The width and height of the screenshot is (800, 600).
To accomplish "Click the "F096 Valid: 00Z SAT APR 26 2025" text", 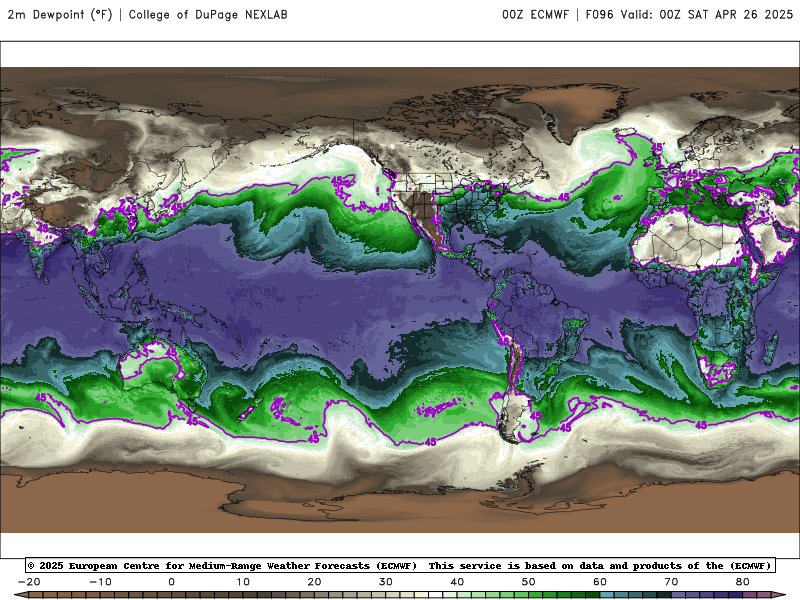I will [689, 15].
